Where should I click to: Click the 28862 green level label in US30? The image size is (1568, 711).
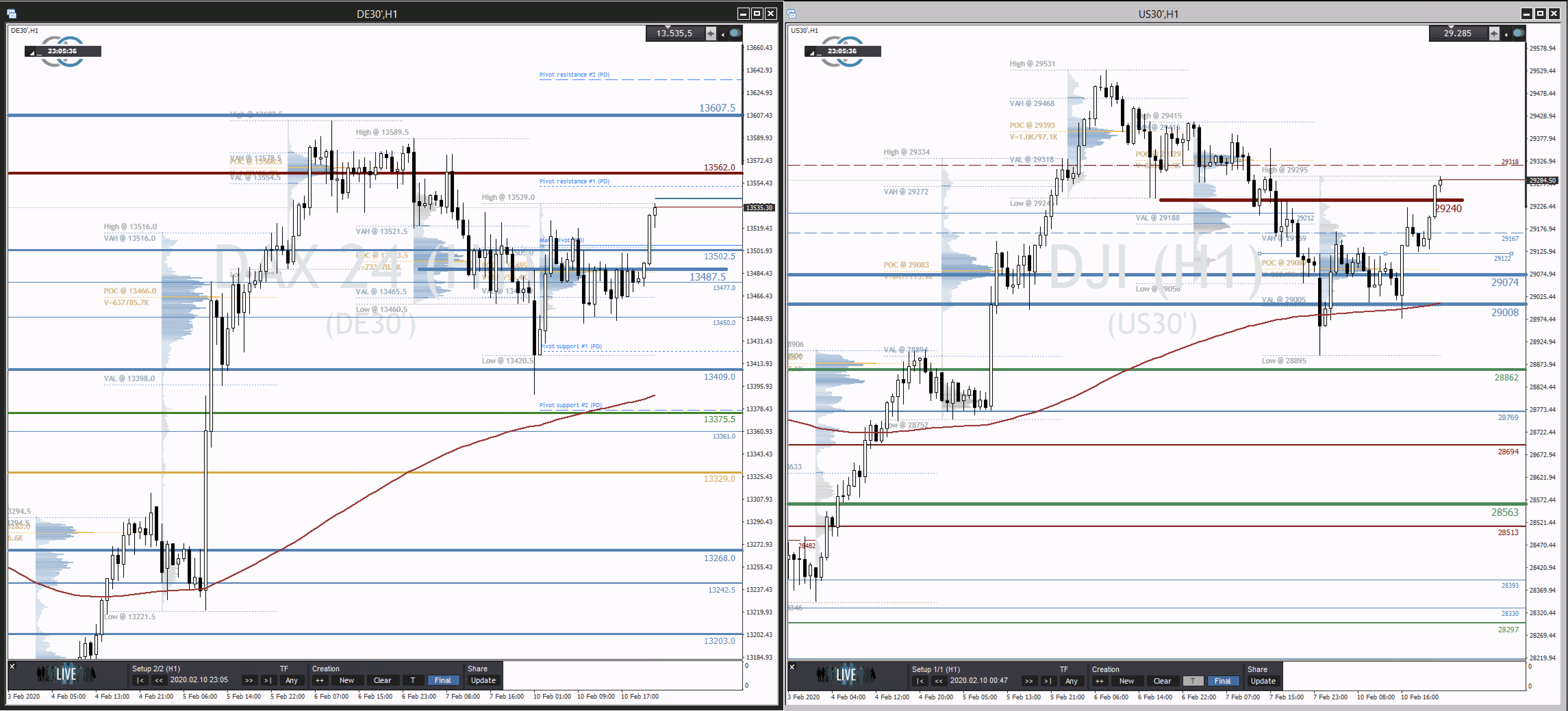tap(1506, 378)
